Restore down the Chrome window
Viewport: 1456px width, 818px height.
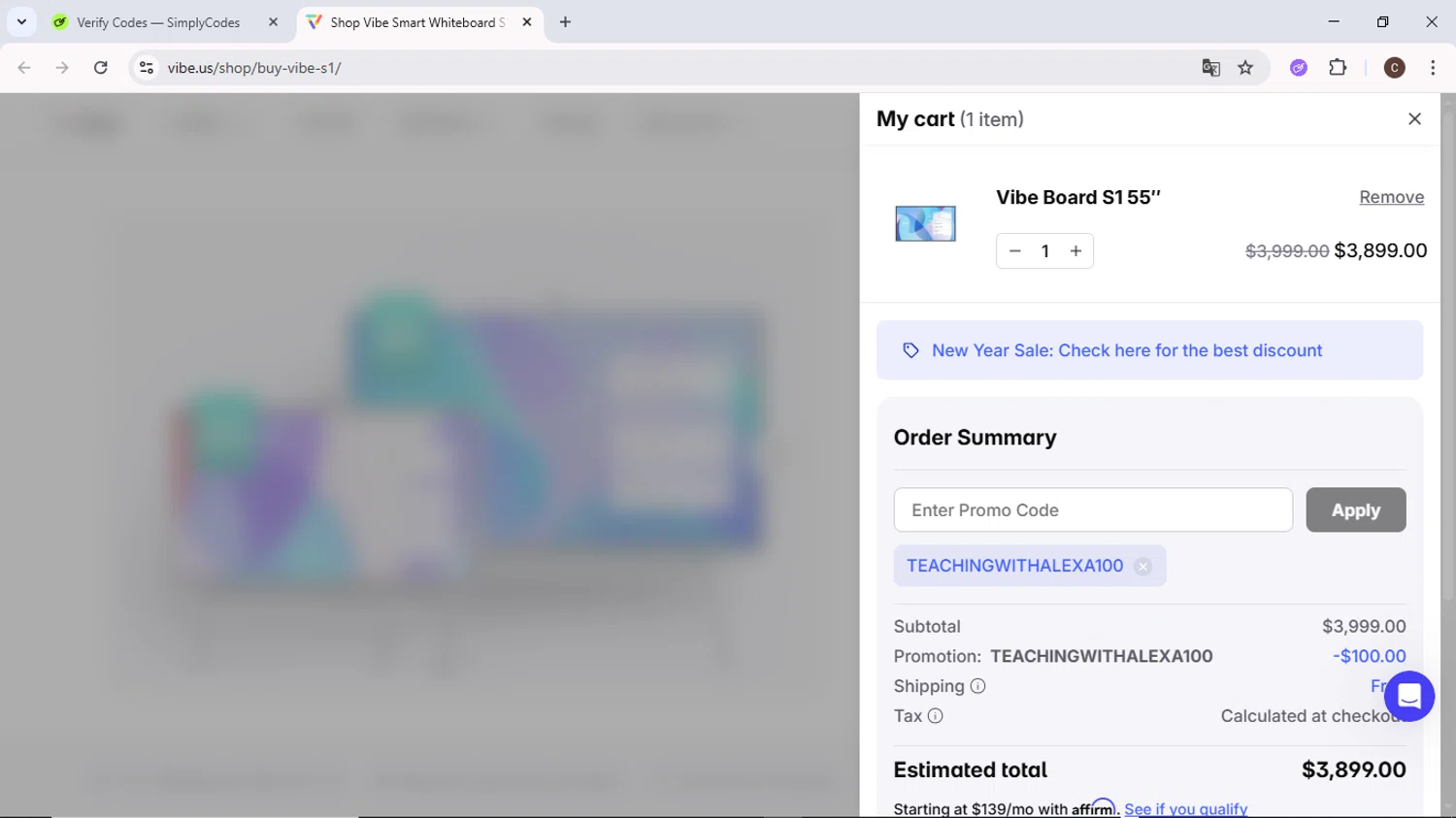coord(1382,21)
